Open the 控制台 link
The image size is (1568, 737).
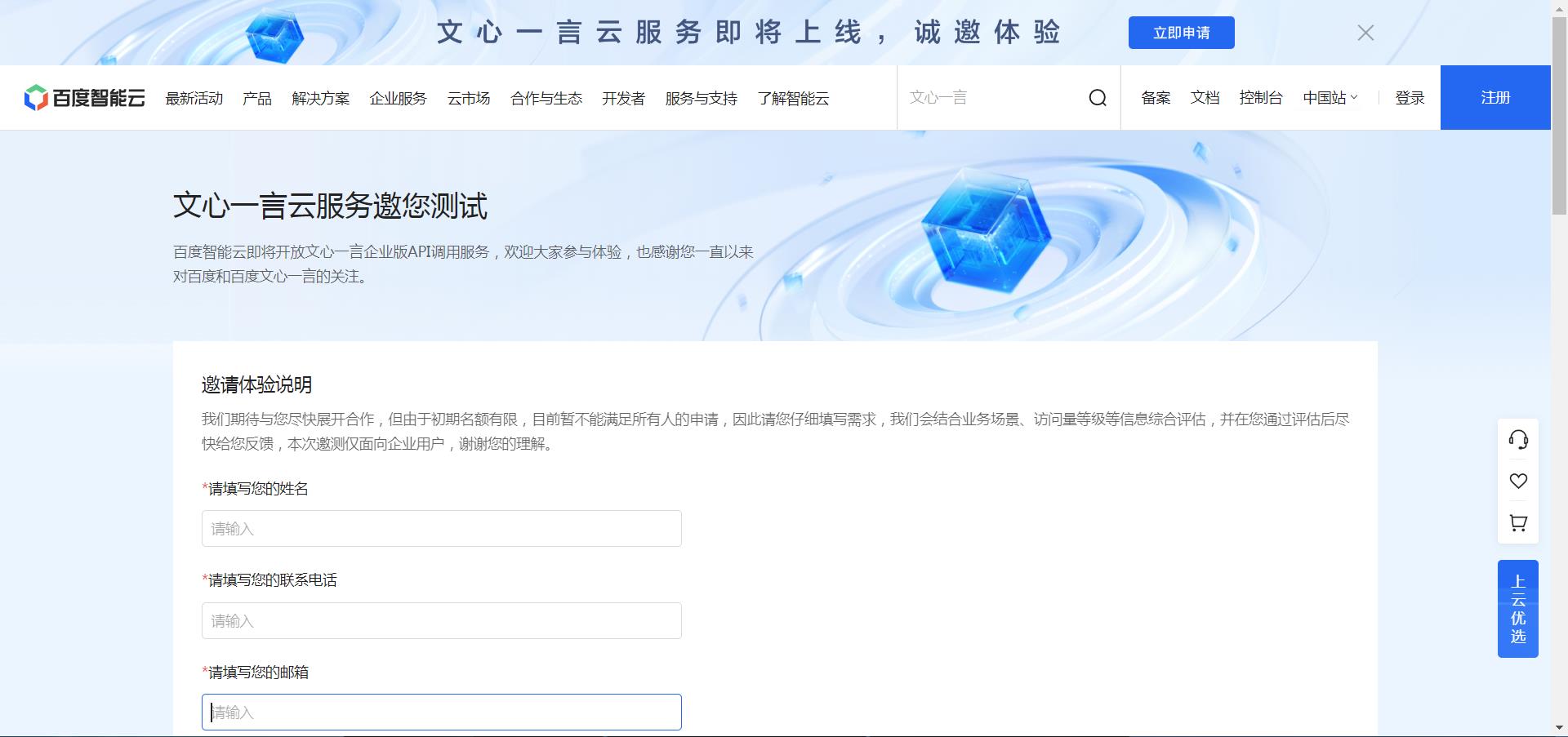click(1261, 98)
